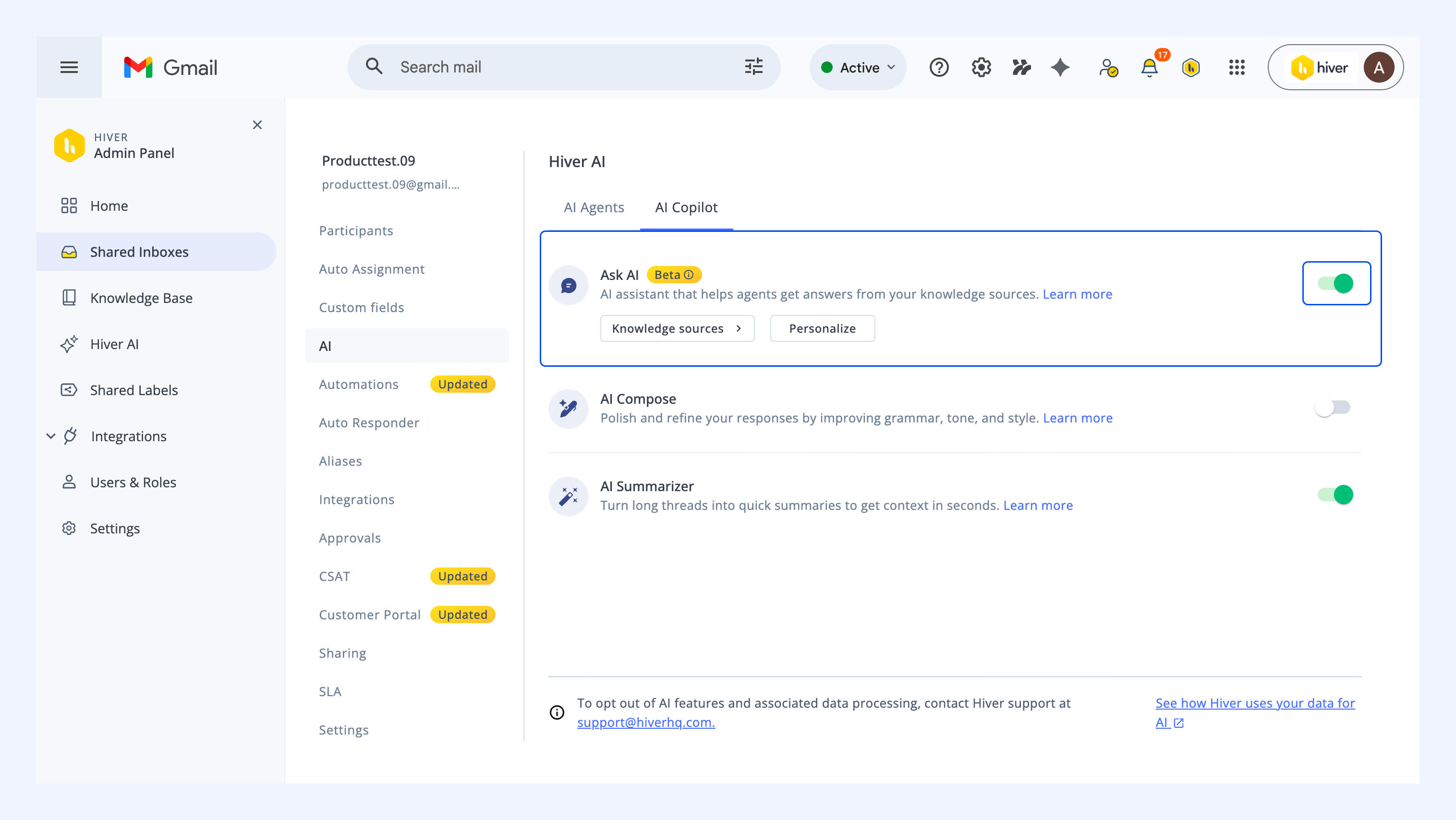This screenshot has width=1456, height=820.
Task: Turn off the Ask AI toggle
Action: click(1335, 283)
